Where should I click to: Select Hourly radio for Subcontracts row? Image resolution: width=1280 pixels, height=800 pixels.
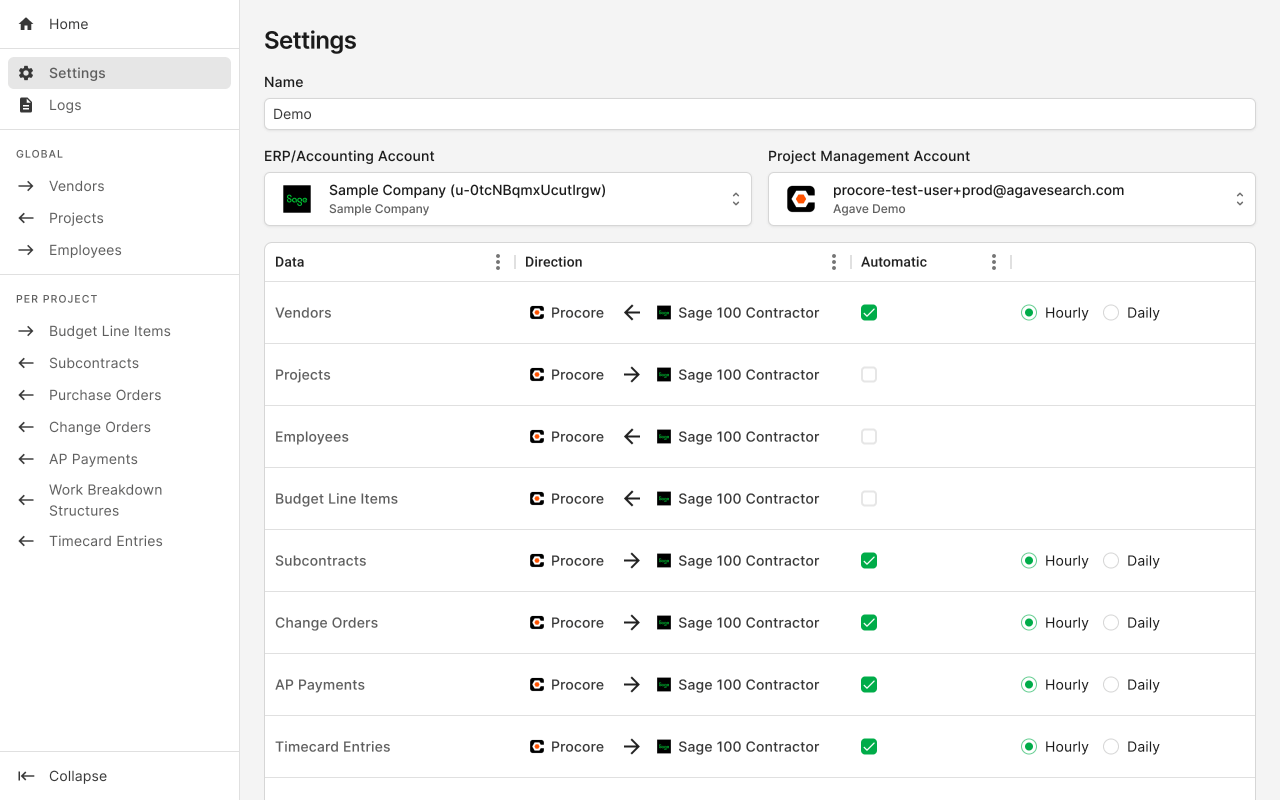click(1029, 561)
